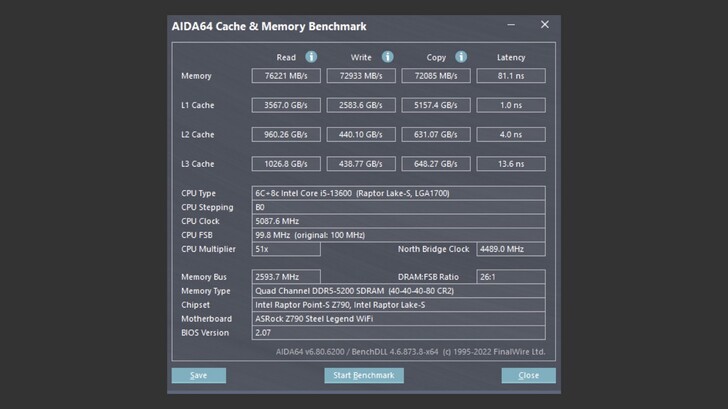The width and height of the screenshot is (728, 409).
Task: Save the benchmark results
Action: tap(199, 376)
